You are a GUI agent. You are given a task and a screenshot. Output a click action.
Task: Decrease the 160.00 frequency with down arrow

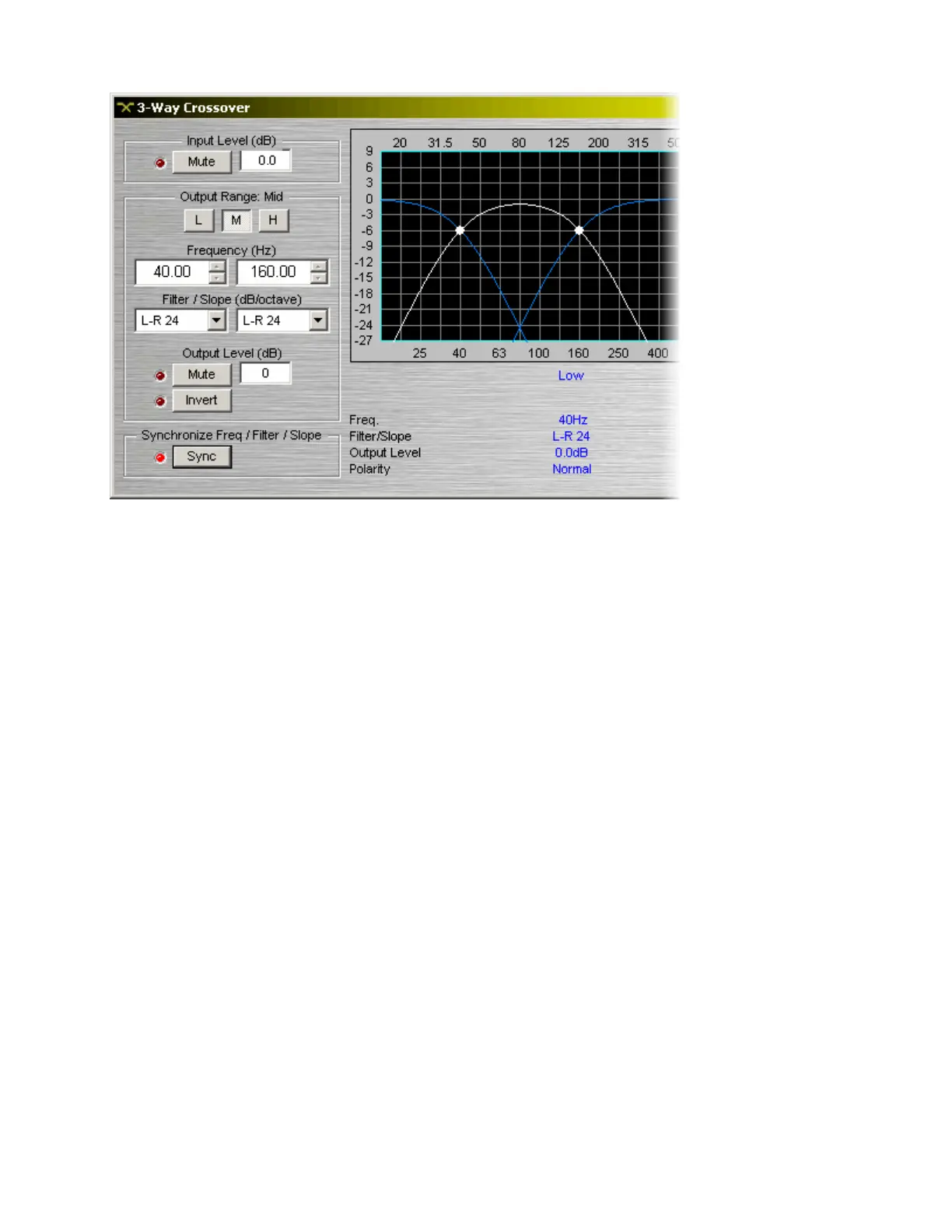pyautogui.click(x=319, y=278)
